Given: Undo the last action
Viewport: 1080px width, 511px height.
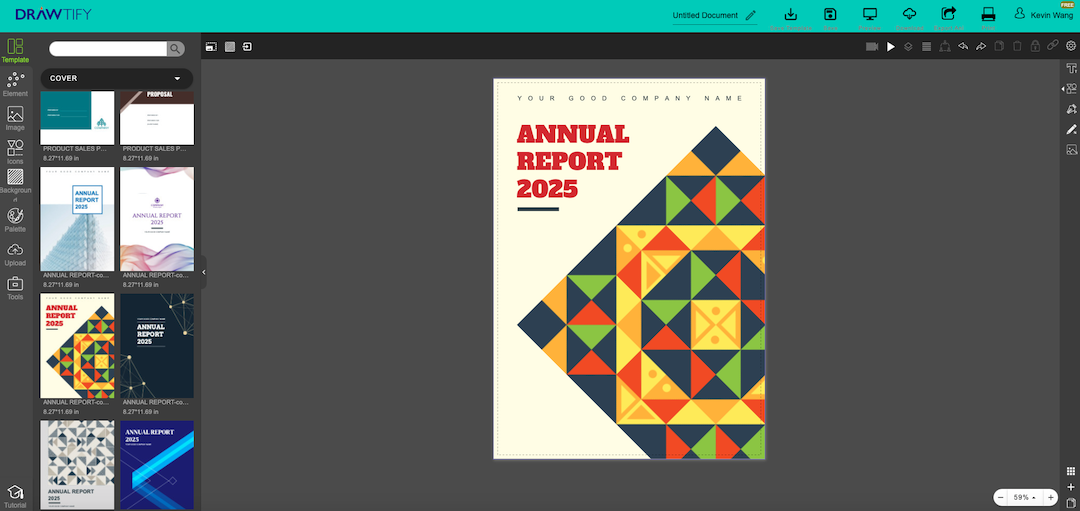Looking at the screenshot, I should coord(963,46).
